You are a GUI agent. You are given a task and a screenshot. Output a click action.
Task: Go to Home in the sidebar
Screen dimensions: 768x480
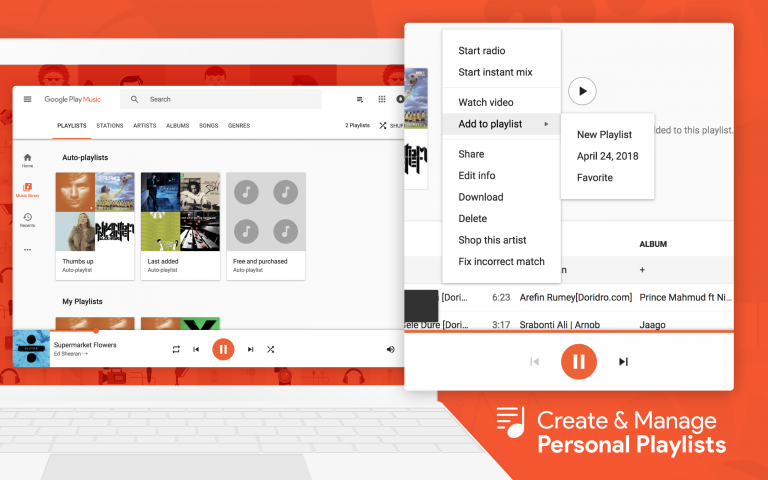27,159
